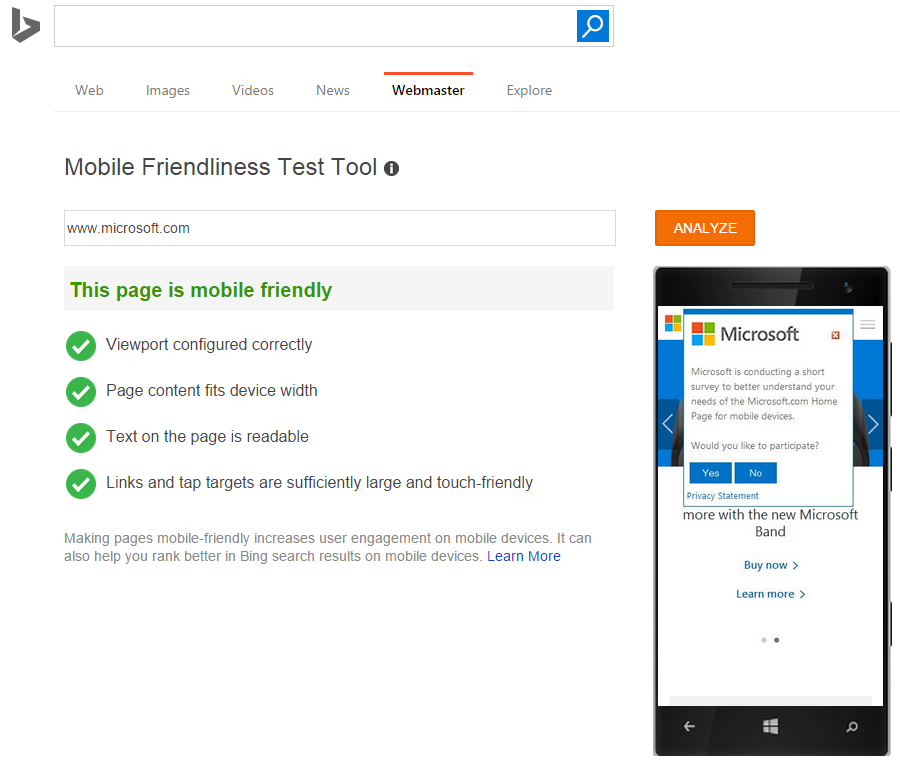Viewport: 900px width, 765px height.
Task: Close the Microsoft survey popup
Action: click(x=836, y=335)
